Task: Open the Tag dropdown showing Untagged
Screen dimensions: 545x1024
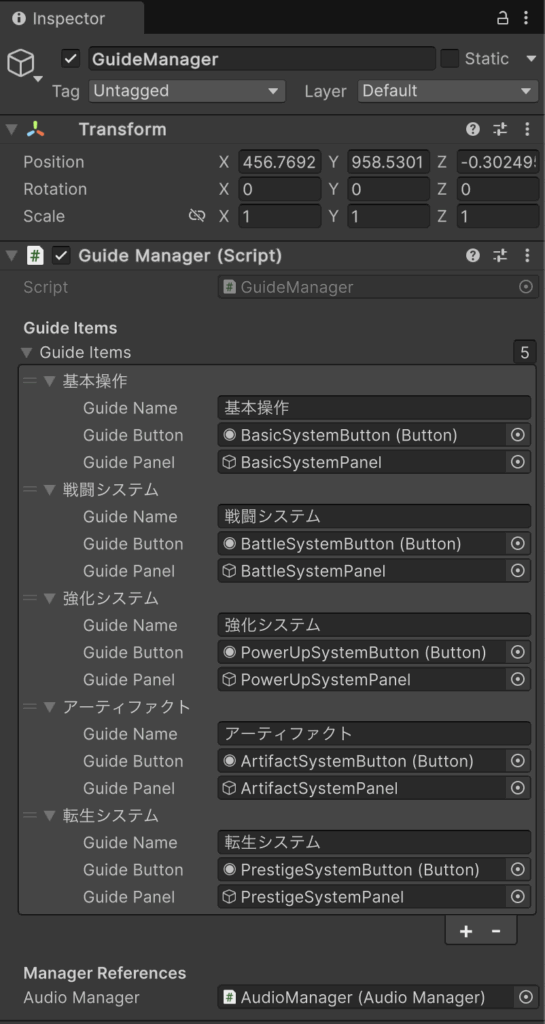Action: coord(187,91)
